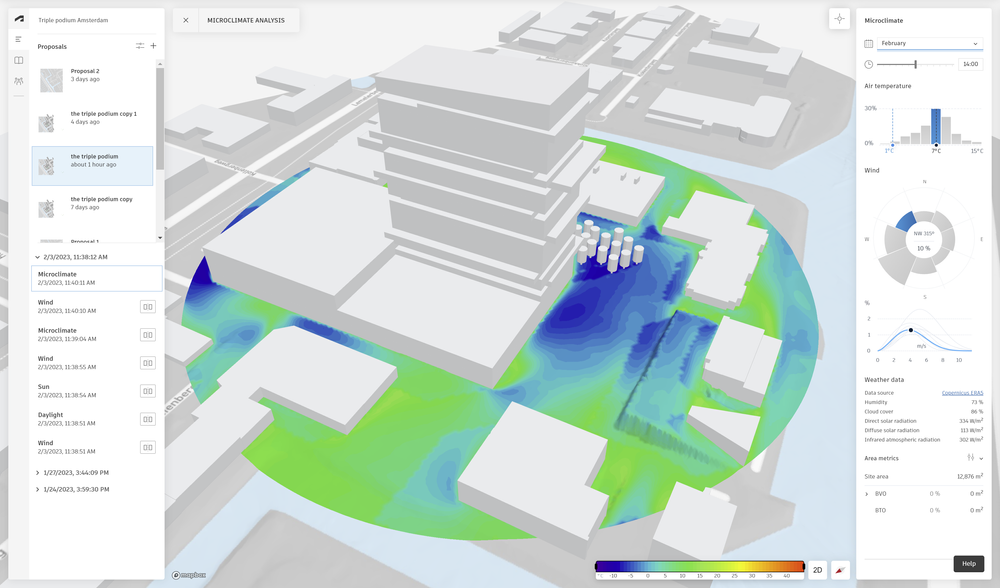The width and height of the screenshot is (1000, 588).
Task: Open the Copernicus ERA5 data source link
Action: [x=963, y=392]
